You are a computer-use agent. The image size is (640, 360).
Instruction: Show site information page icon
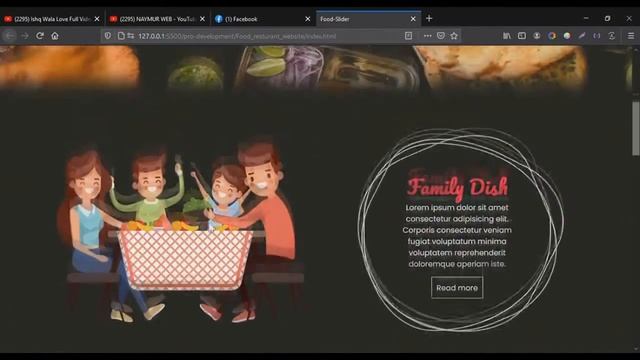point(121,36)
